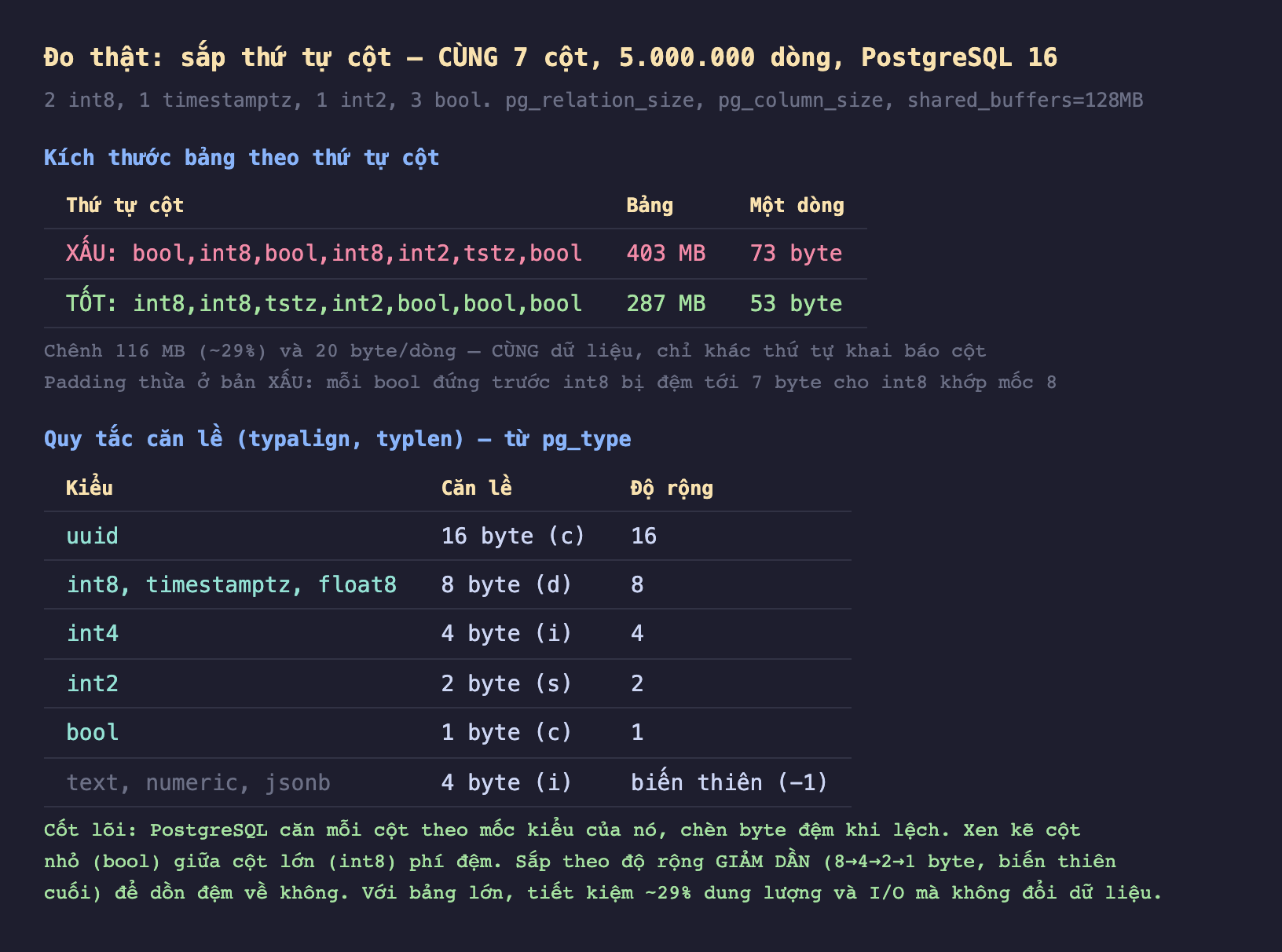Click the note starting with "Padding thừa ở bản XẤU"

[550, 383]
